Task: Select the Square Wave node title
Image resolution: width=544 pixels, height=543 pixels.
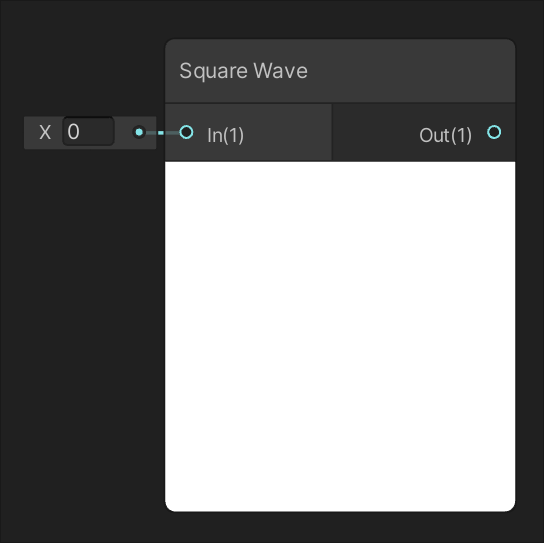Action: [244, 71]
